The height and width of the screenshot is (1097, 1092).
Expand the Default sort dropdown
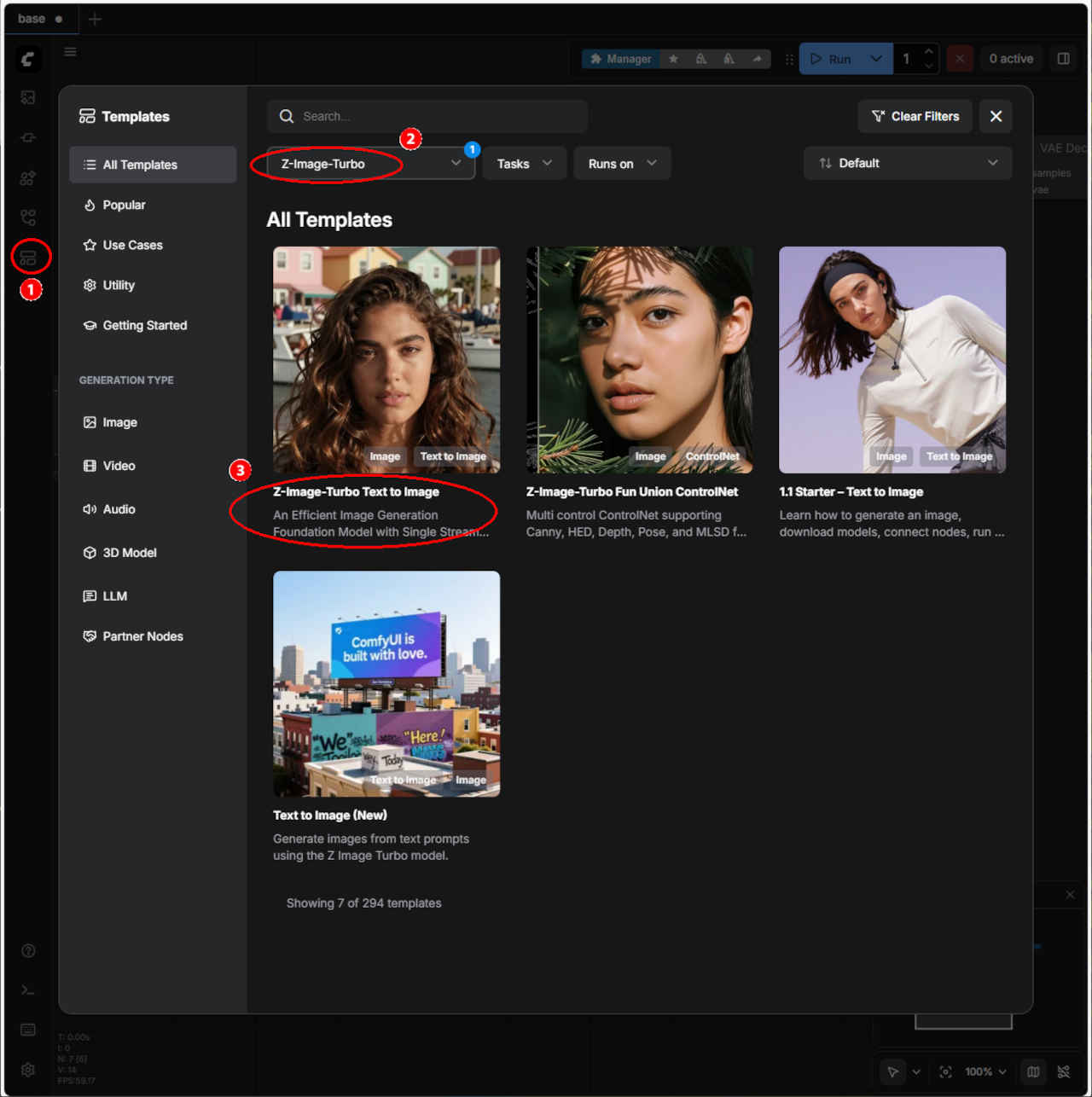(x=907, y=164)
